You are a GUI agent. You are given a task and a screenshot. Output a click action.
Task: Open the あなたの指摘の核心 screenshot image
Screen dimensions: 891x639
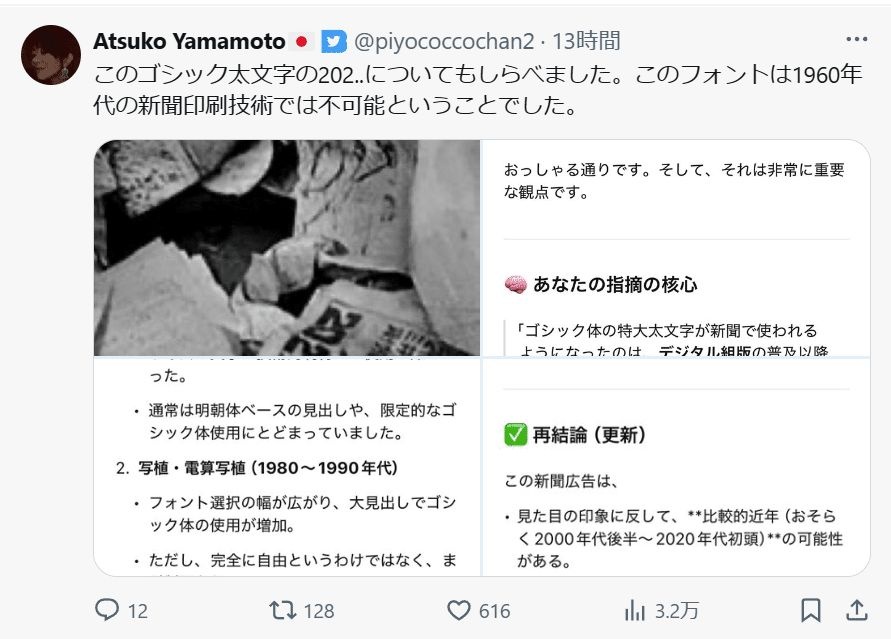click(x=676, y=248)
